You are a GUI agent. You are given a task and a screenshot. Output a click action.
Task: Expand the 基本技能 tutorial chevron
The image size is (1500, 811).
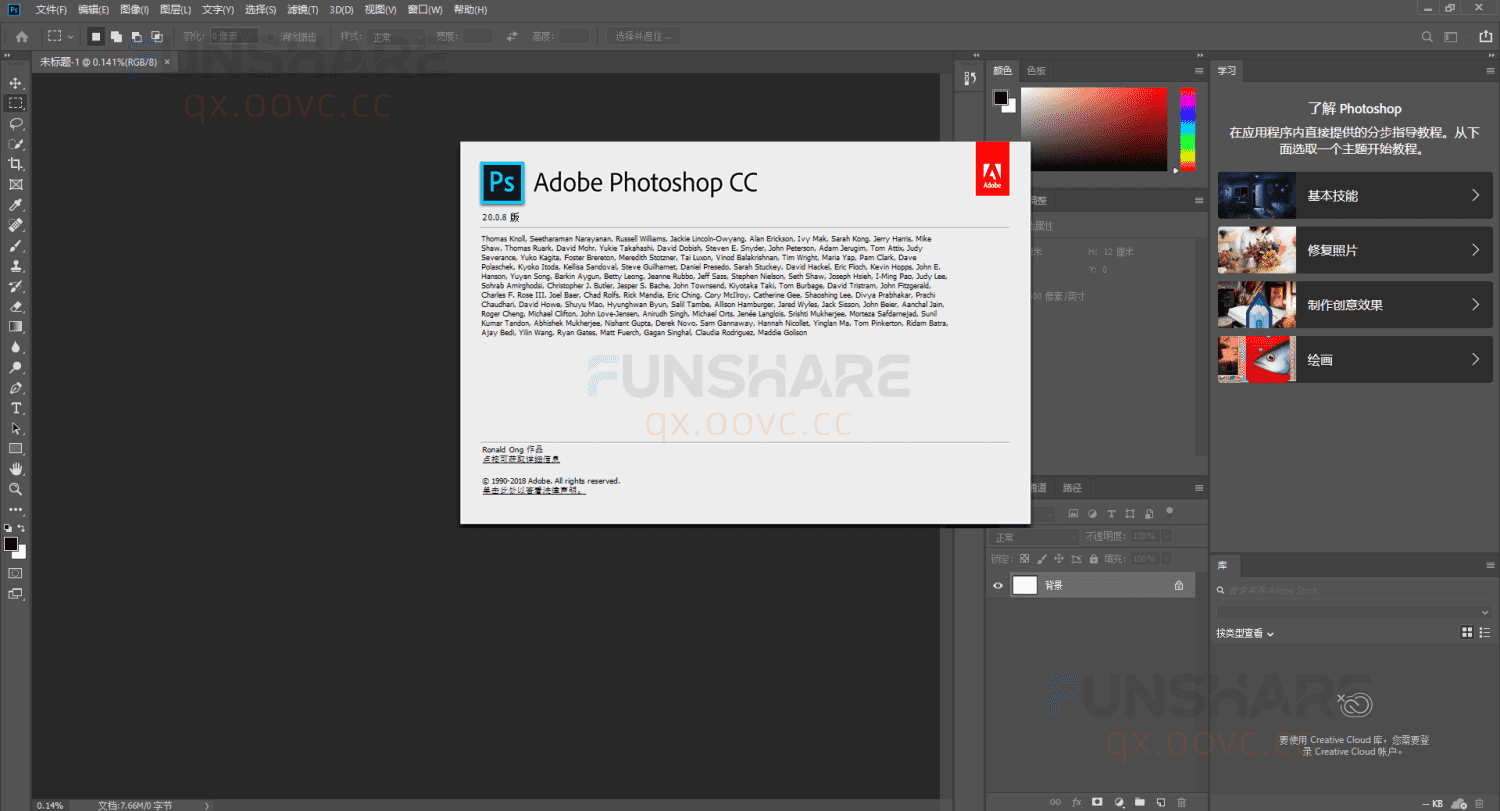coord(1475,195)
